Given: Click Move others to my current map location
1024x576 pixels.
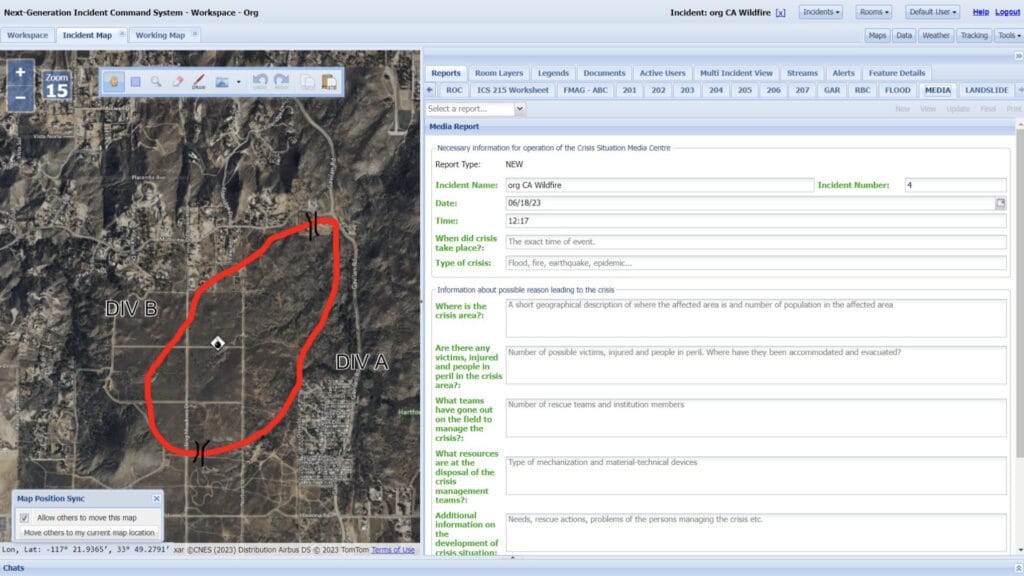Looking at the screenshot, I should pos(89,533).
